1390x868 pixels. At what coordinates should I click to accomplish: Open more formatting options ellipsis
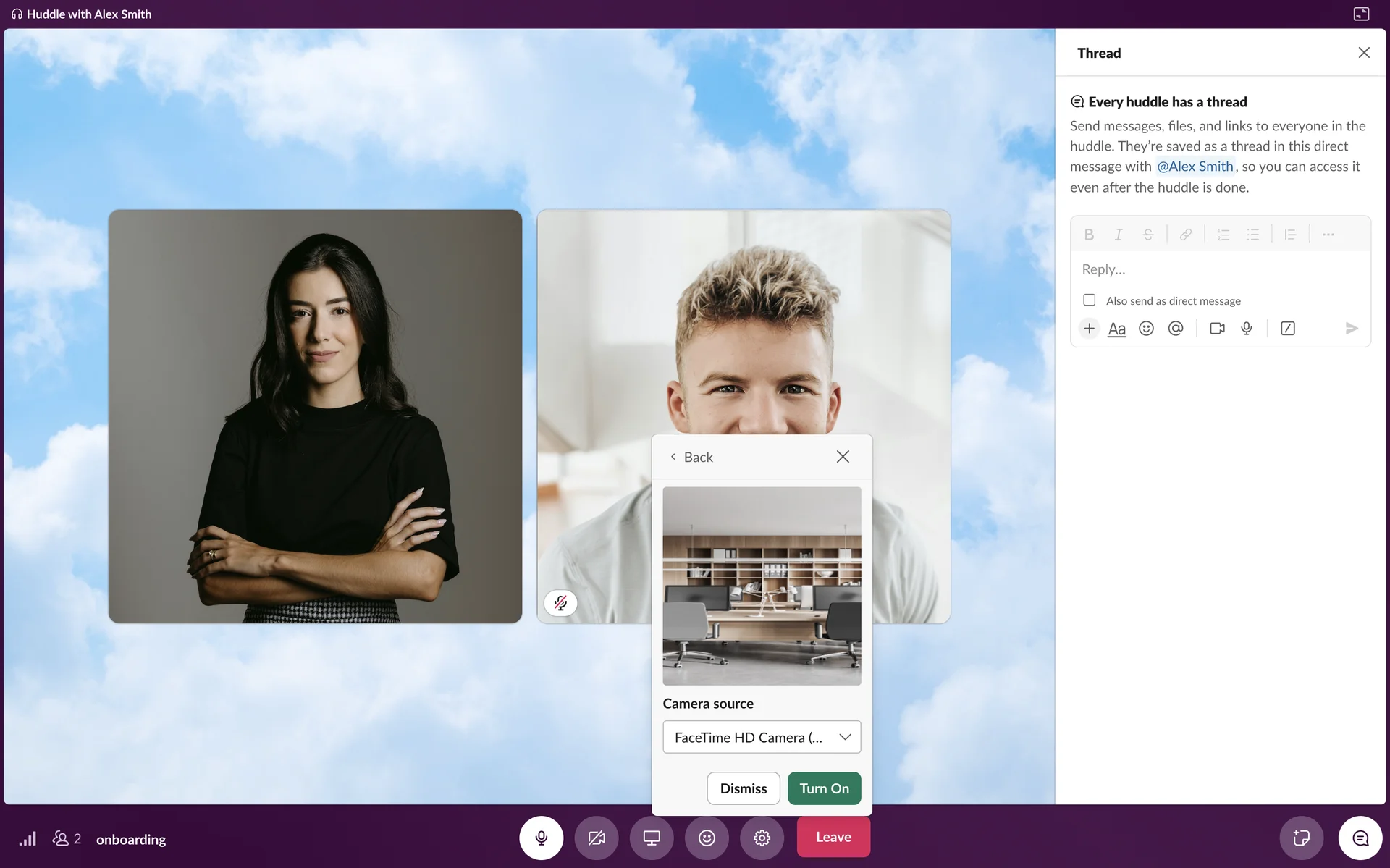pos(1328,235)
